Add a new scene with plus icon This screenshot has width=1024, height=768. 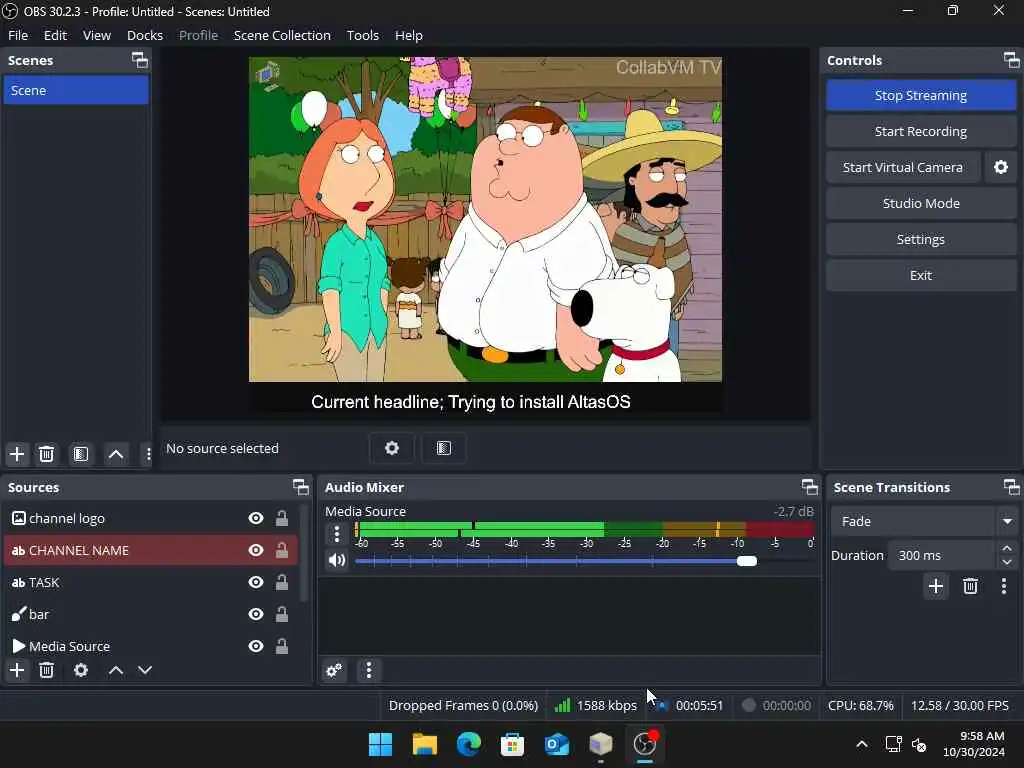point(17,454)
